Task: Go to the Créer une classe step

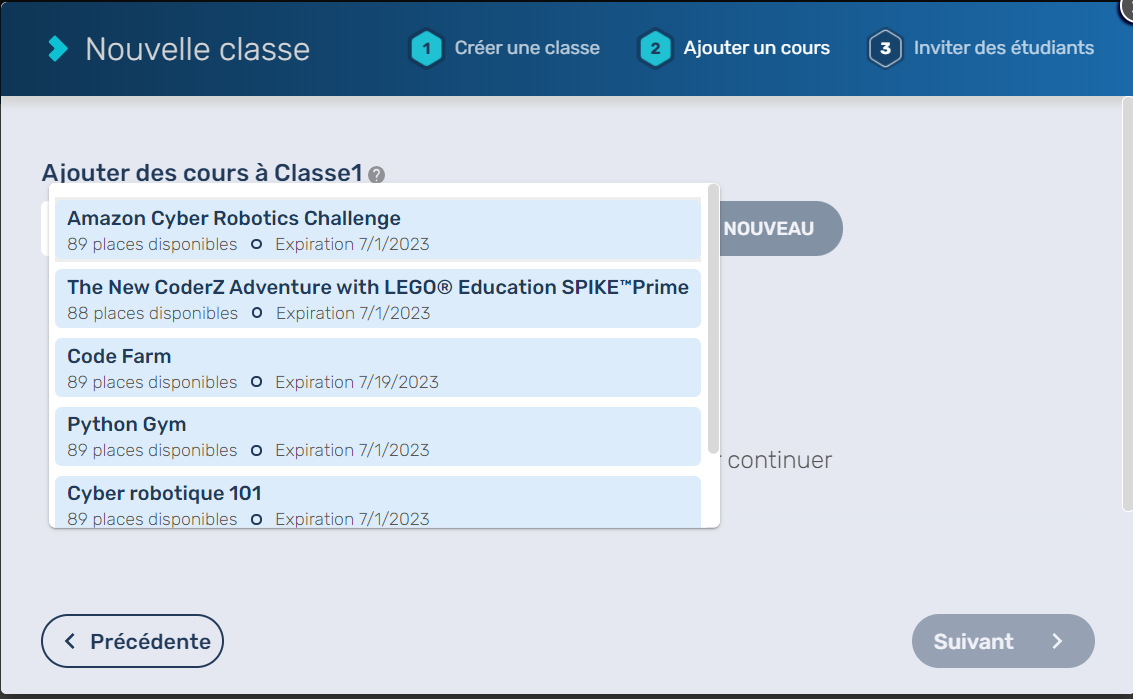Action: tap(527, 48)
